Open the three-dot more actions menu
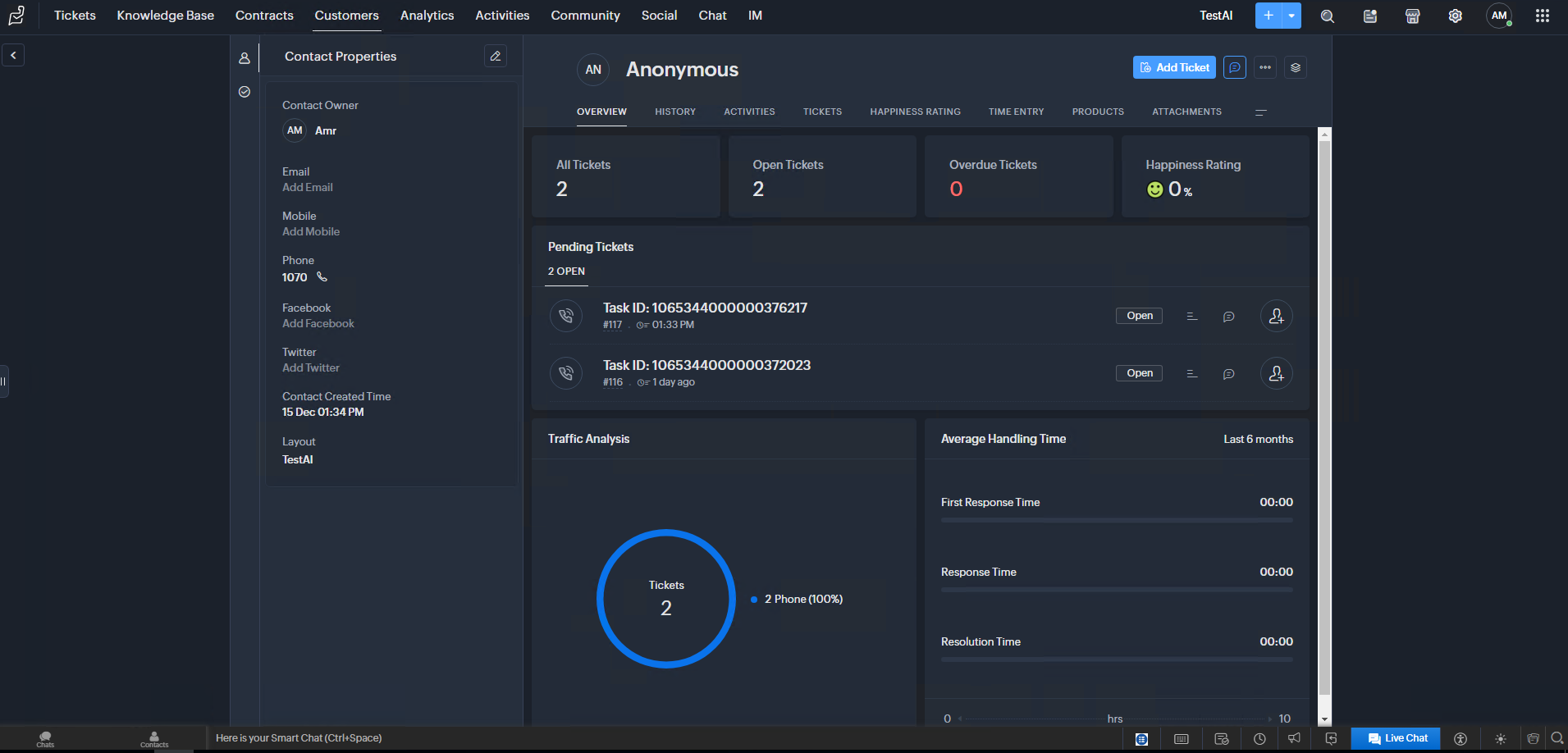The width and height of the screenshot is (1568, 753). coord(1265,67)
